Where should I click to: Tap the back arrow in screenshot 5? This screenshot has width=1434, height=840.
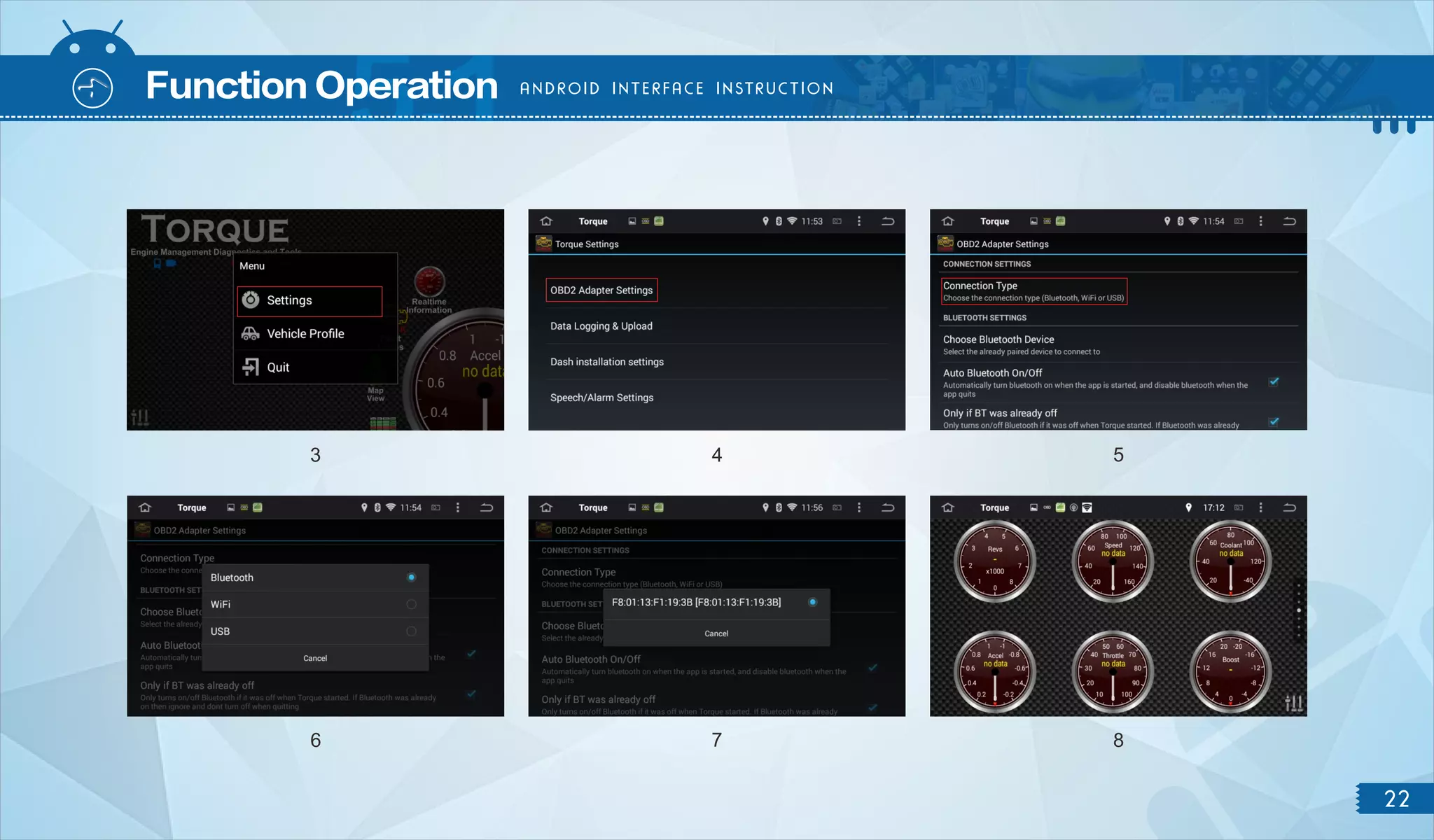point(1289,221)
